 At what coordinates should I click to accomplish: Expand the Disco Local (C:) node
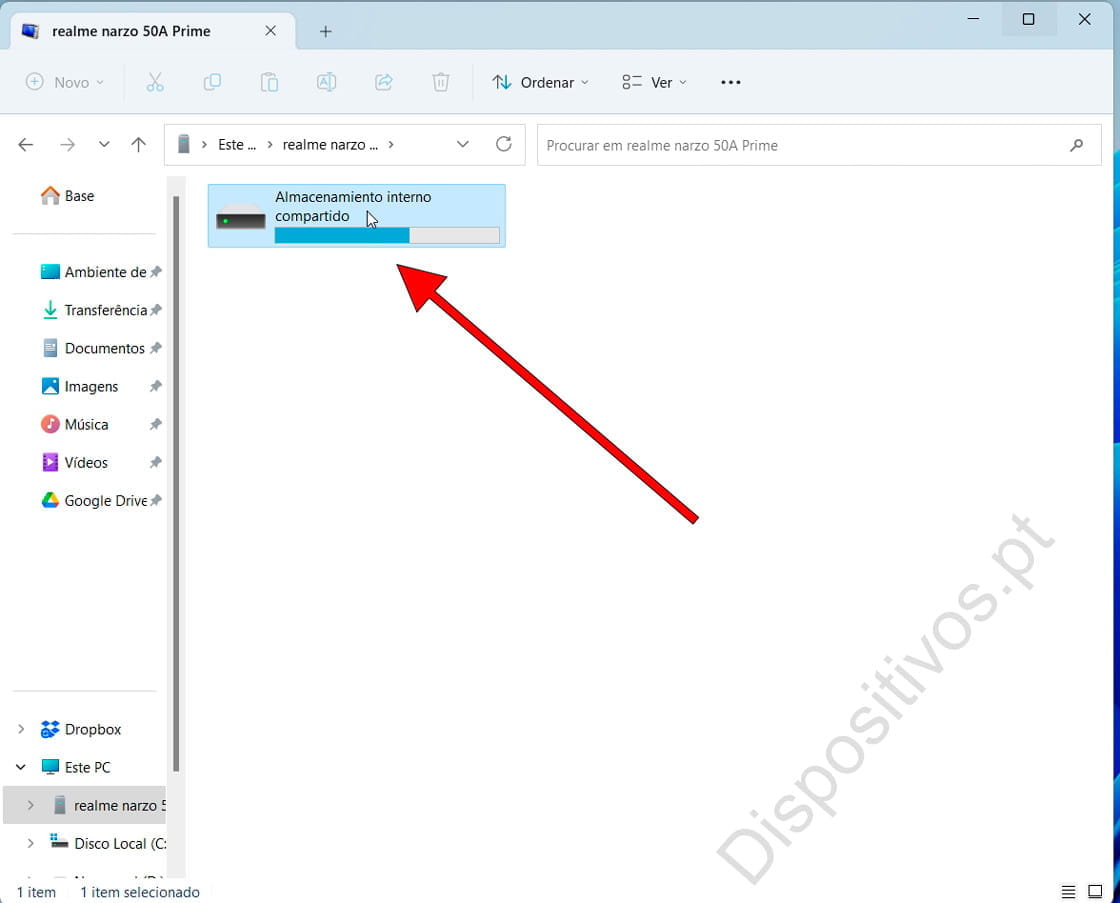click(x=31, y=844)
